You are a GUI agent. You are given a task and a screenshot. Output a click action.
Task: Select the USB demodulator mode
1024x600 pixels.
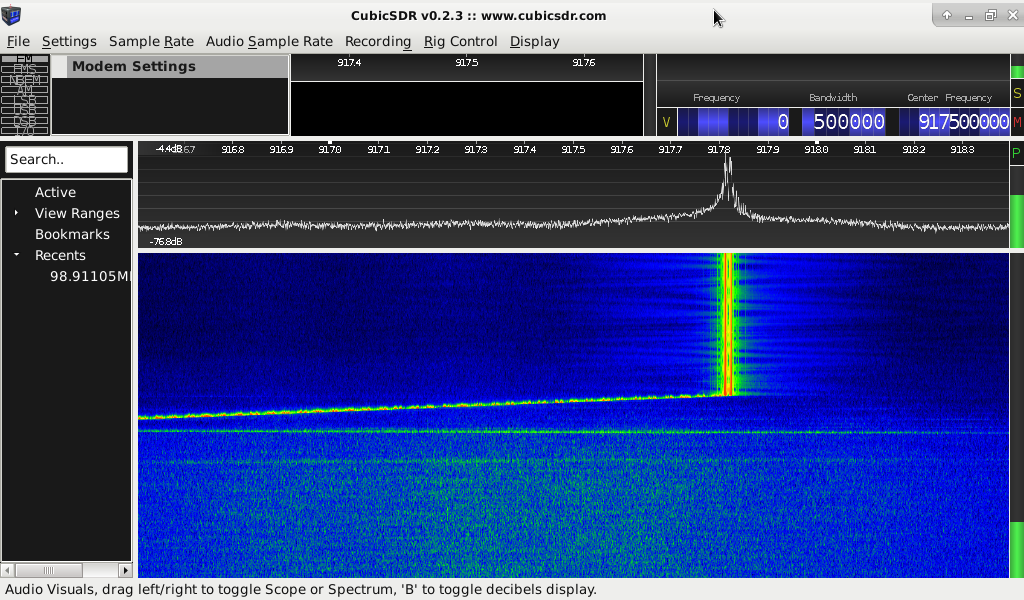click(25, 111)
